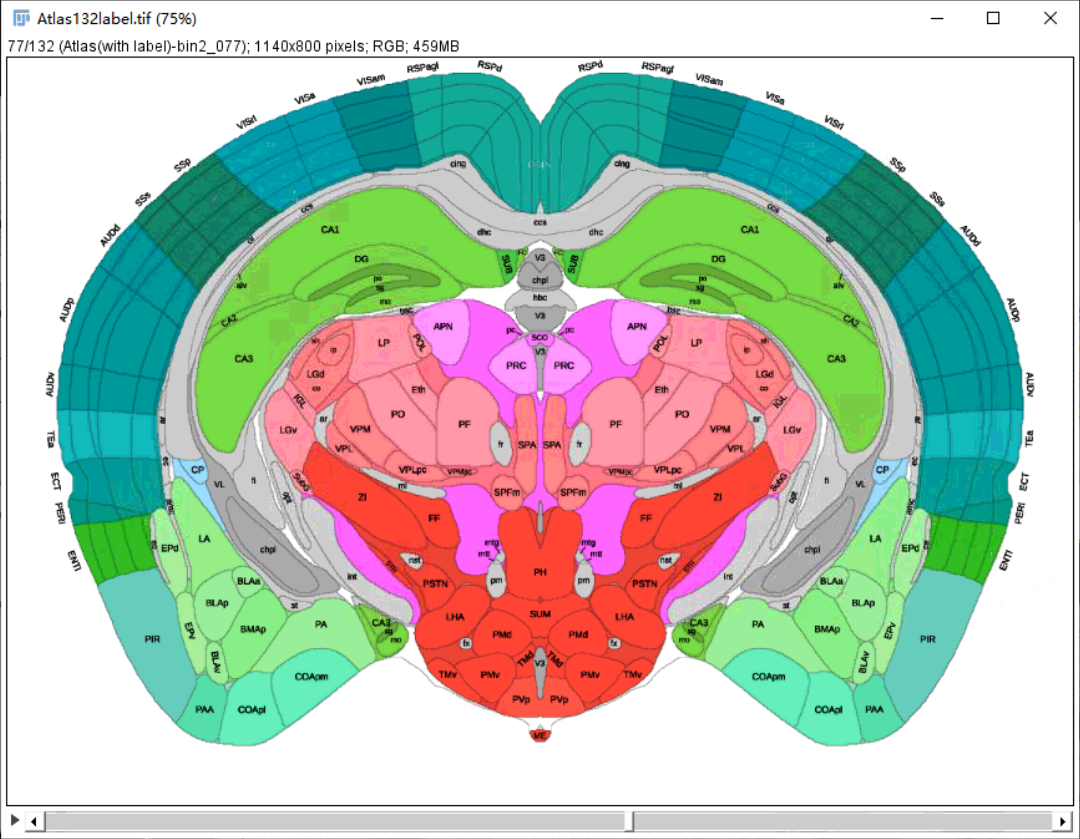Click the SCO label at the midline
Image resolution: width=1080 pixels, height=839 pixels.
pos(540,338)
